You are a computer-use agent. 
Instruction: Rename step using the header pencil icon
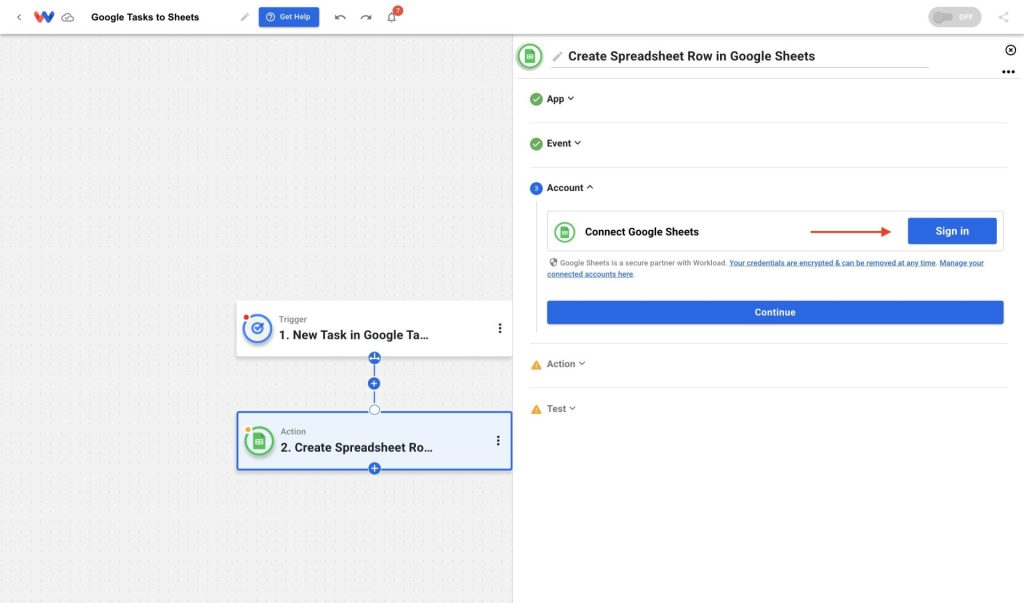point(557,56)
